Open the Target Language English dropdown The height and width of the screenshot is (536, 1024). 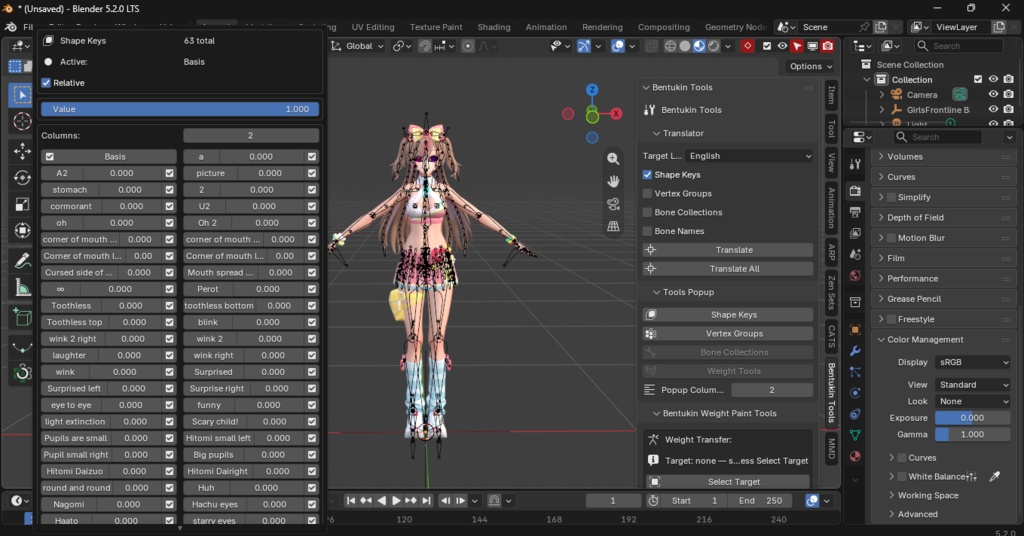(750, 156)
